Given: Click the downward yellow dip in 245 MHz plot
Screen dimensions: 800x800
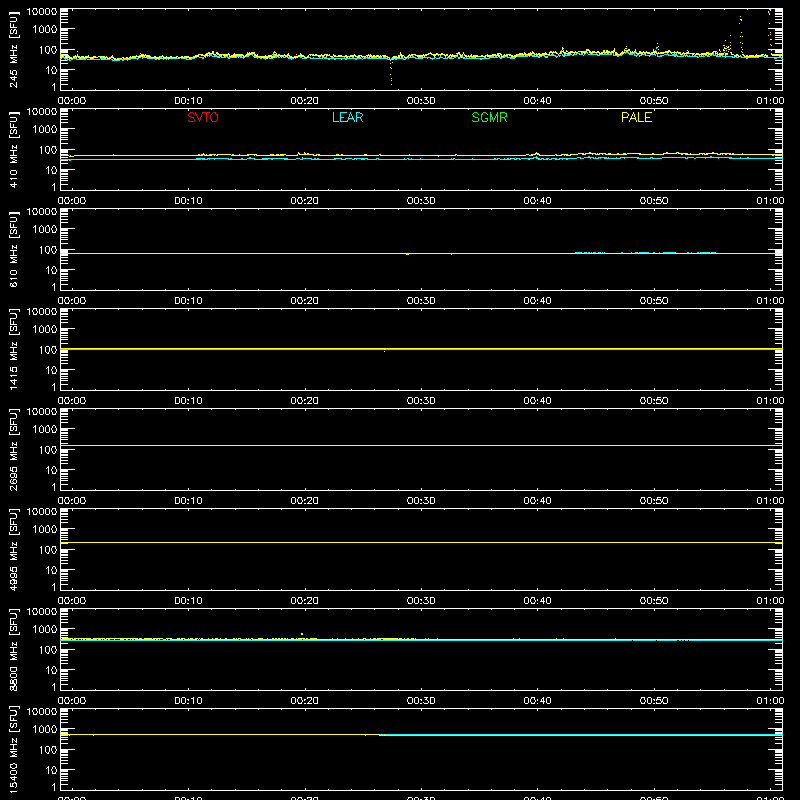Looking at the screenshot, I should click(391, 72).
